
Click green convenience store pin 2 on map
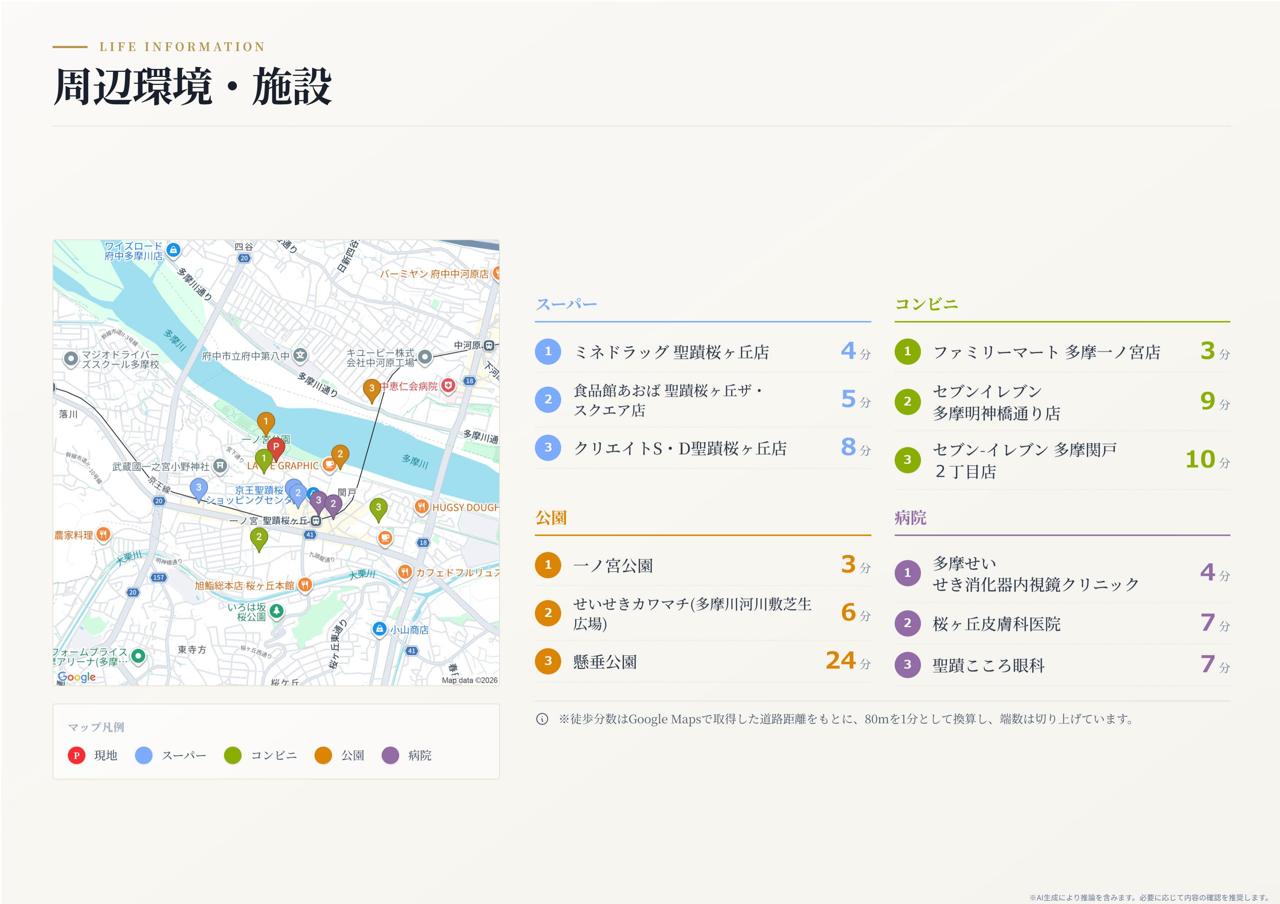259,538
